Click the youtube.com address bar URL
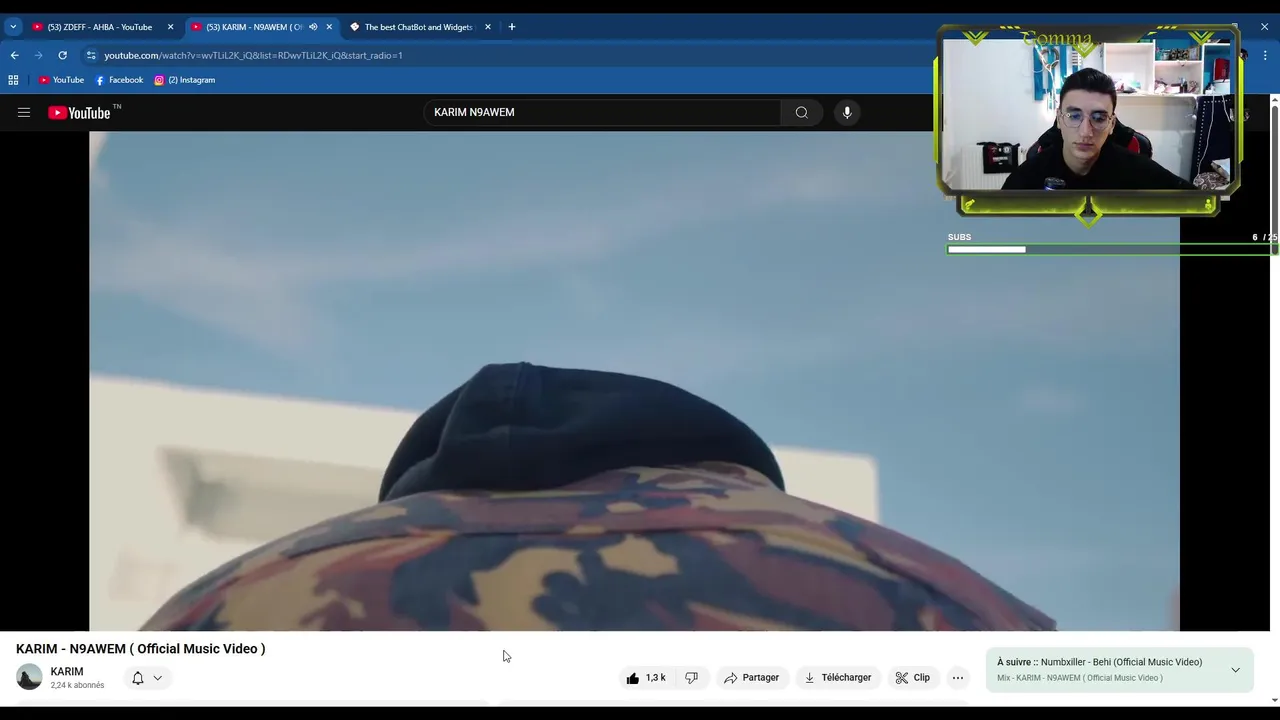The width and height of the screenshot is (1280, 720). 253,56
